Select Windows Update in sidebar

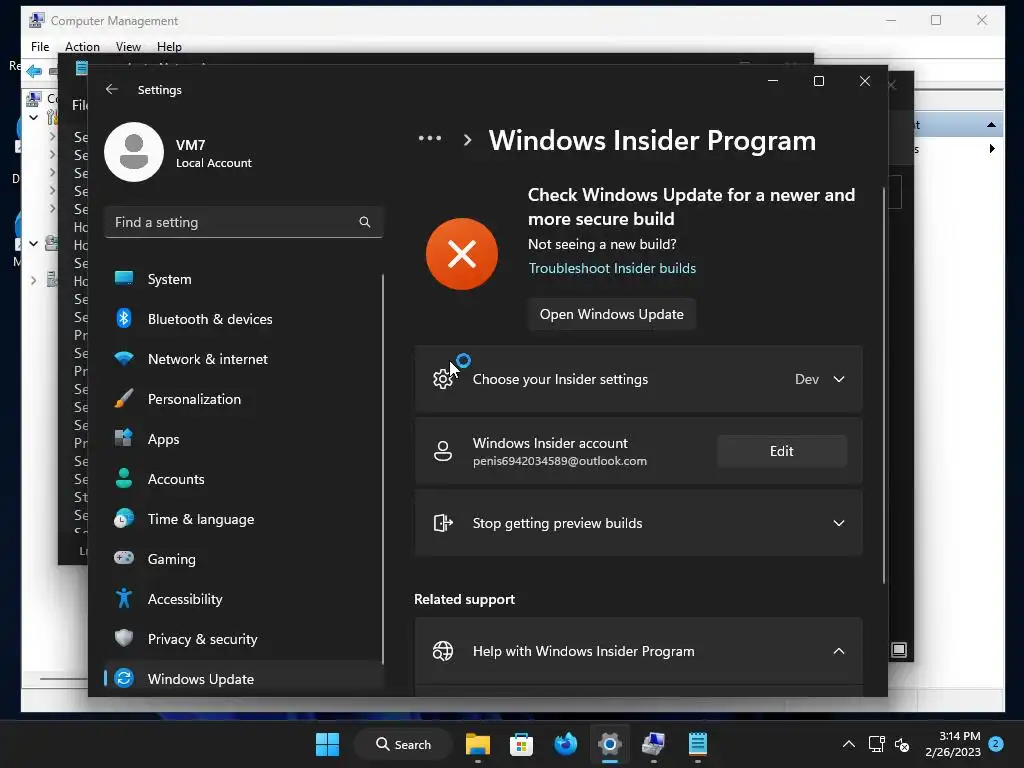243,679
